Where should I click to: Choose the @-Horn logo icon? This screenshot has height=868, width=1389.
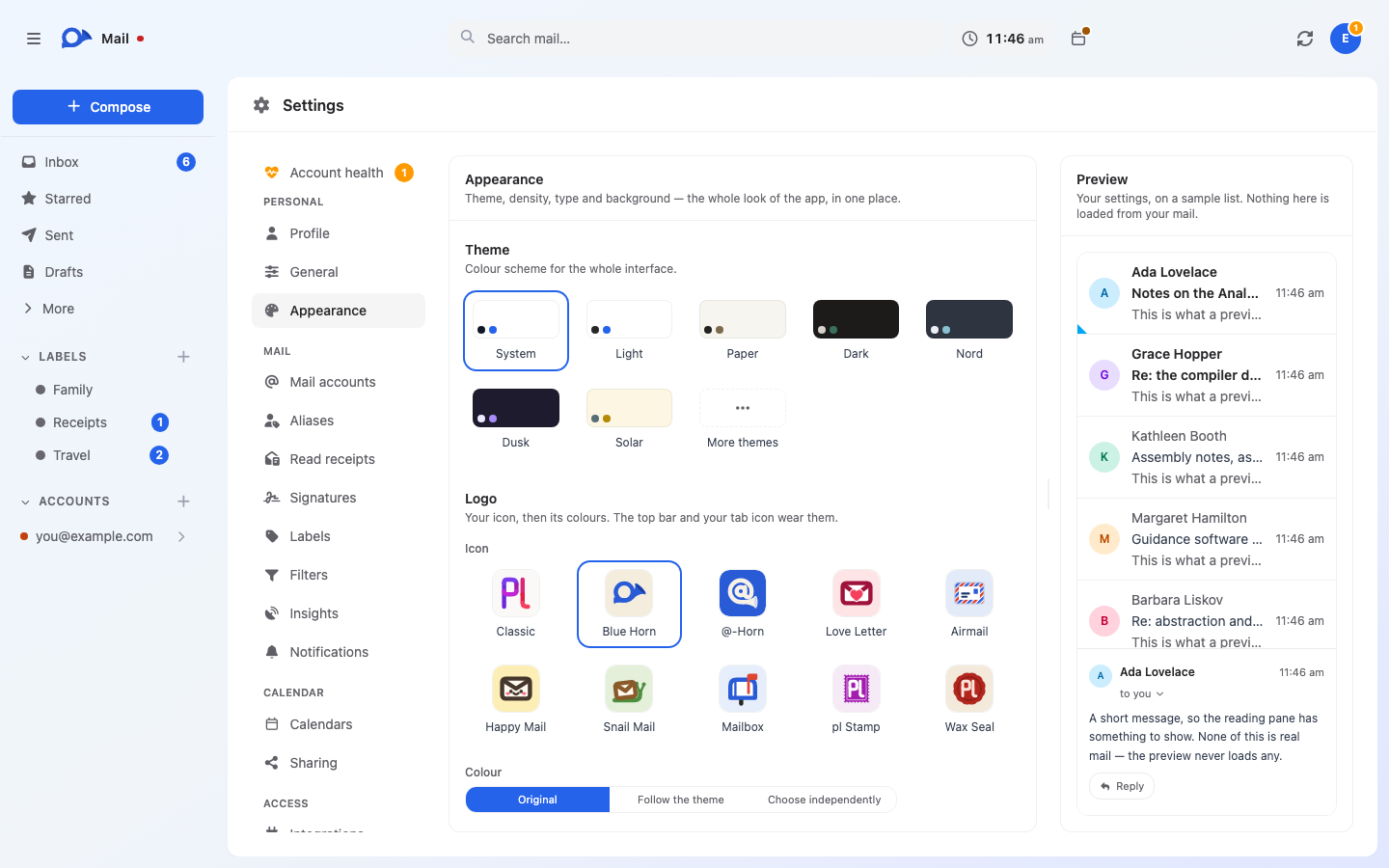coord(743,604)
